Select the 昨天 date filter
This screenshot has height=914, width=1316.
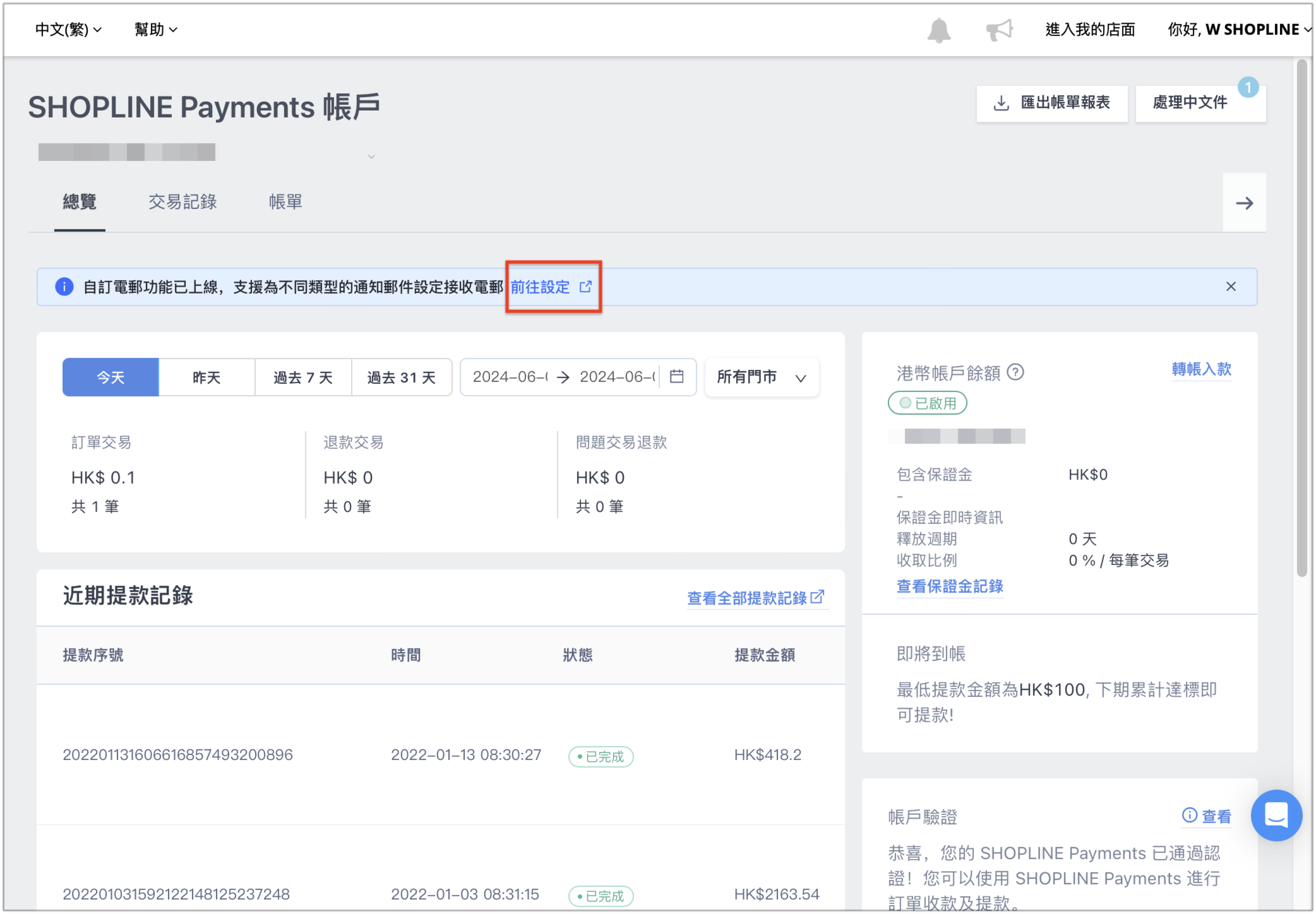click(206, 377)
